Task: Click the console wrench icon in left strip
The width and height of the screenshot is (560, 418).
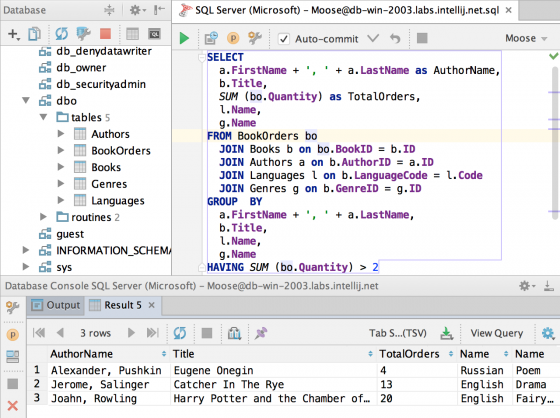Action: [x=13, y=308]
